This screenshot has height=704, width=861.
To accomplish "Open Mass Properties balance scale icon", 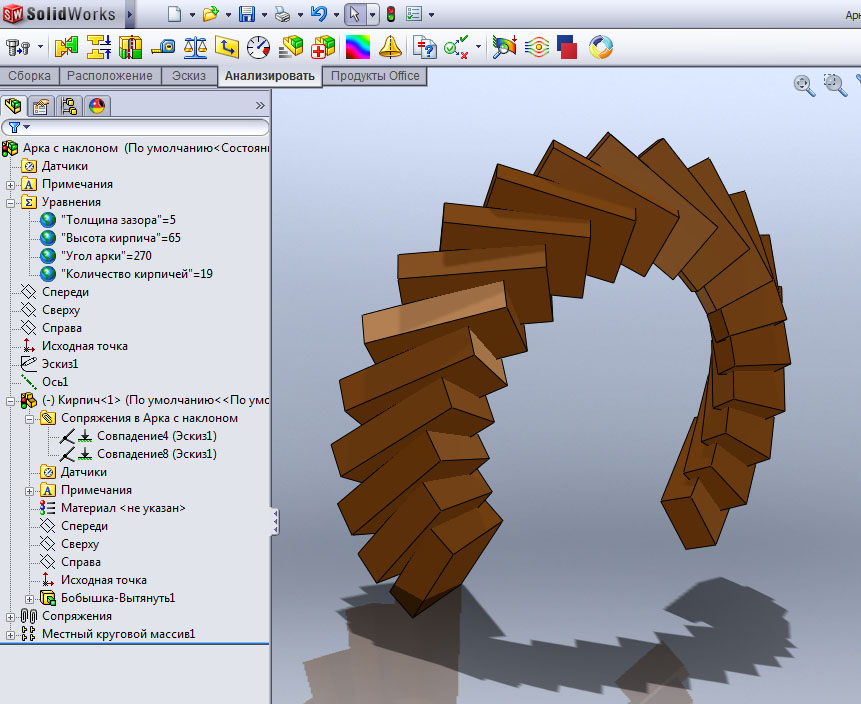I will (x=195, y=47).
